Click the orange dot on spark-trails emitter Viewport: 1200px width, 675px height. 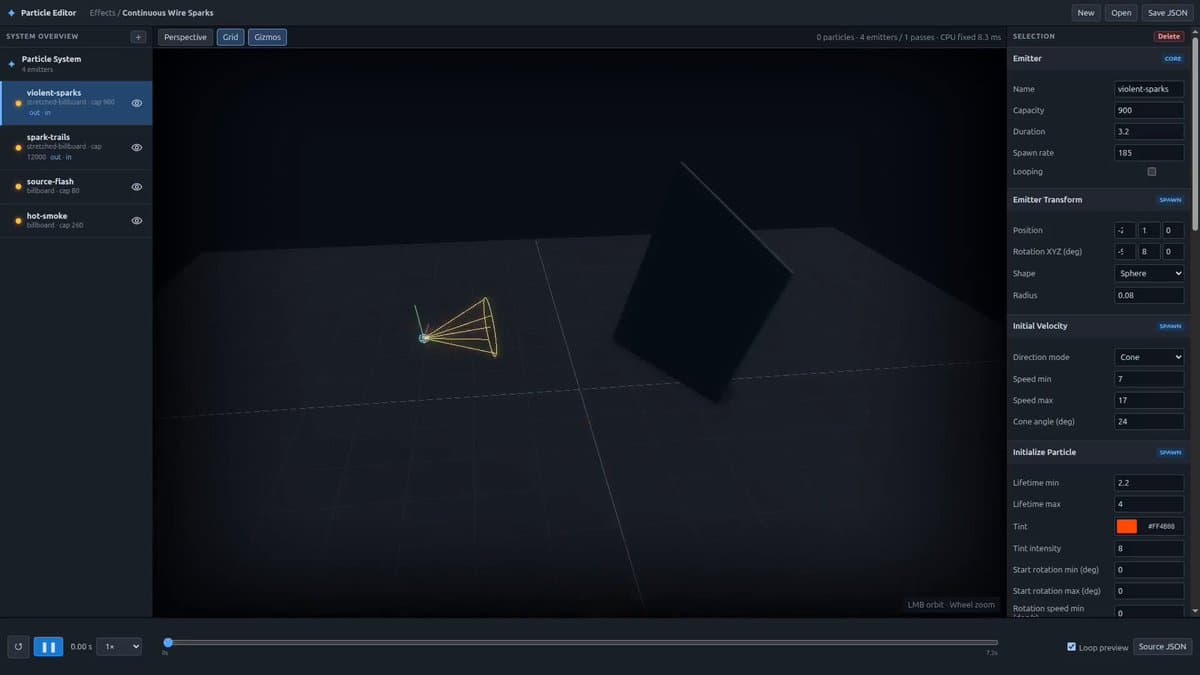click(x=18, y=147)
